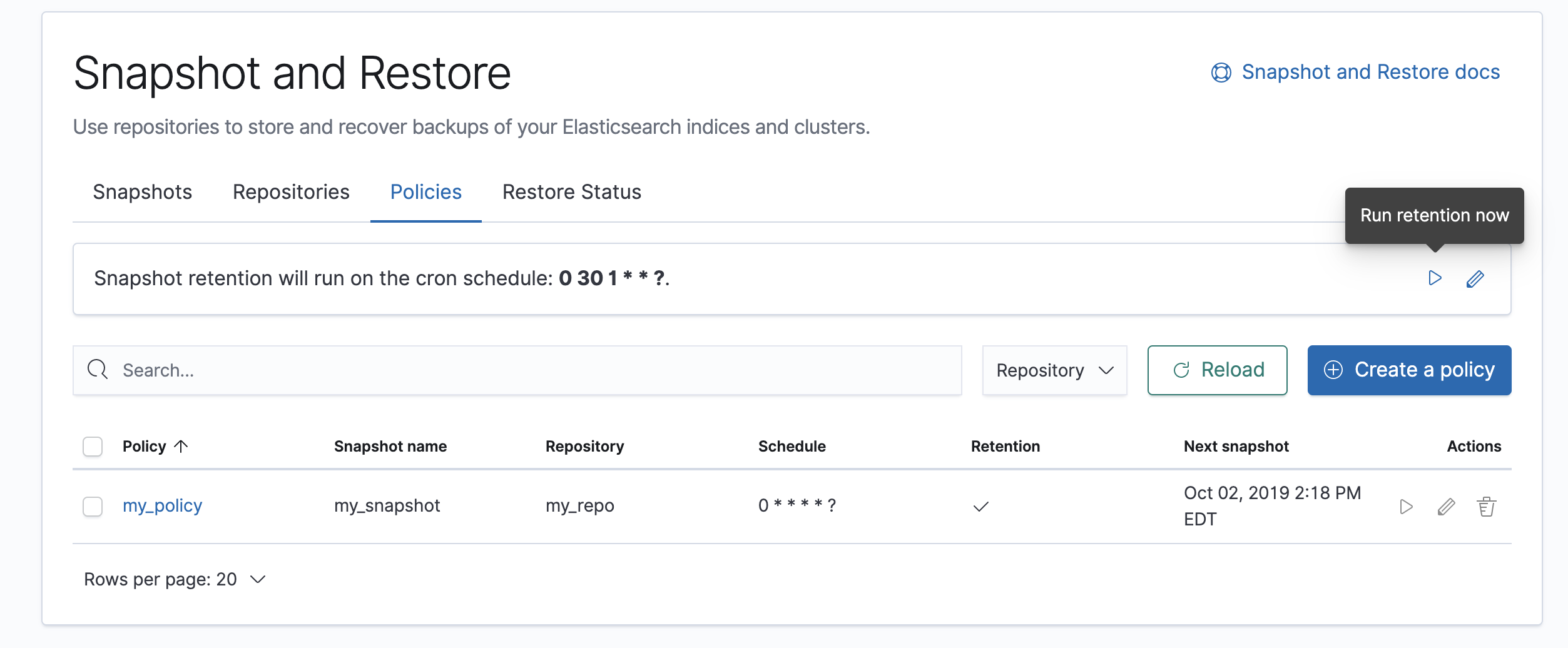The image size is (1568, 648).
Task: Toggle the select-all policies checkbox
Action: point(93,447)
